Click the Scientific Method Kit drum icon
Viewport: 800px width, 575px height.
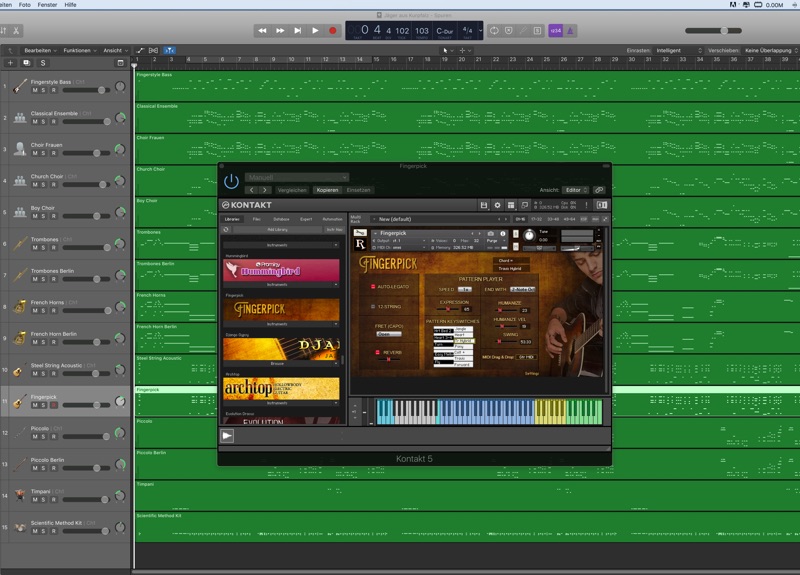(20, 527)
